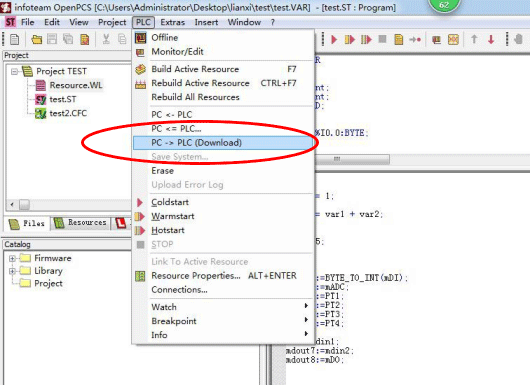Select test2.CFC in project tree
Image resolution: width=530 pixels, height=385 pixels.
[x=68, y=113]
